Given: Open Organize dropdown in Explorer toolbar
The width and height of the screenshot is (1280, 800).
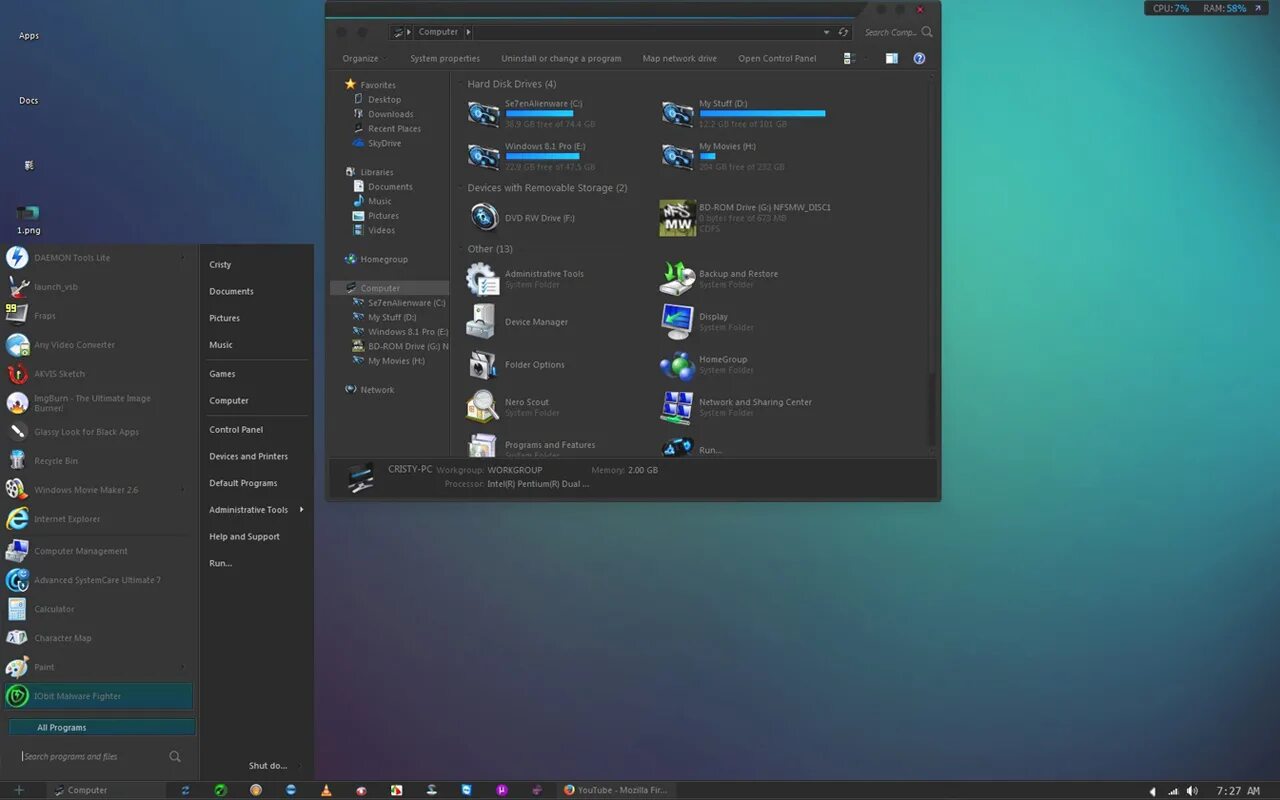Looking at the screenshot, I should (365, 59).
